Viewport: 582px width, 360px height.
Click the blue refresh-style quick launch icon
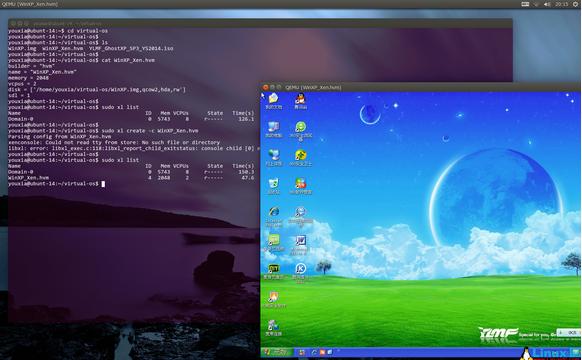(x=314, y=352)
